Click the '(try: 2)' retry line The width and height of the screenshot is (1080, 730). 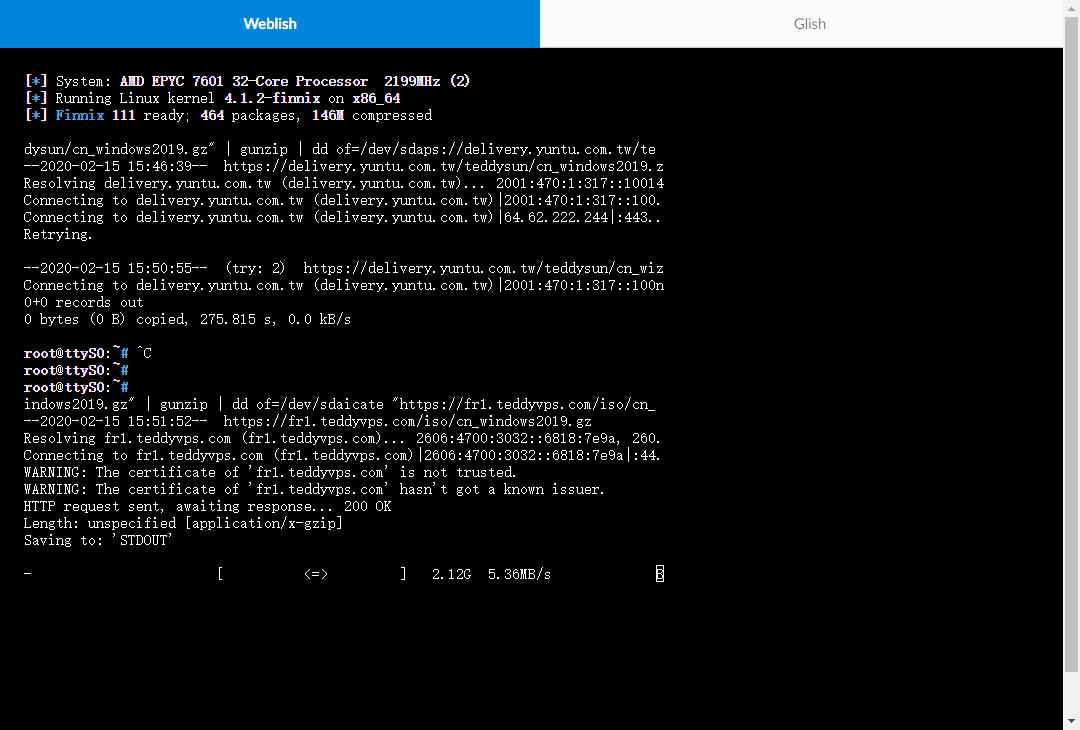pyautogui.click(x=344, y=269)
